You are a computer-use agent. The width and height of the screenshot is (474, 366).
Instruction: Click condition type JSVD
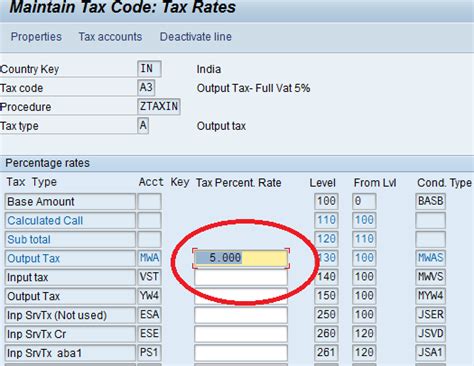click(430, 334)
